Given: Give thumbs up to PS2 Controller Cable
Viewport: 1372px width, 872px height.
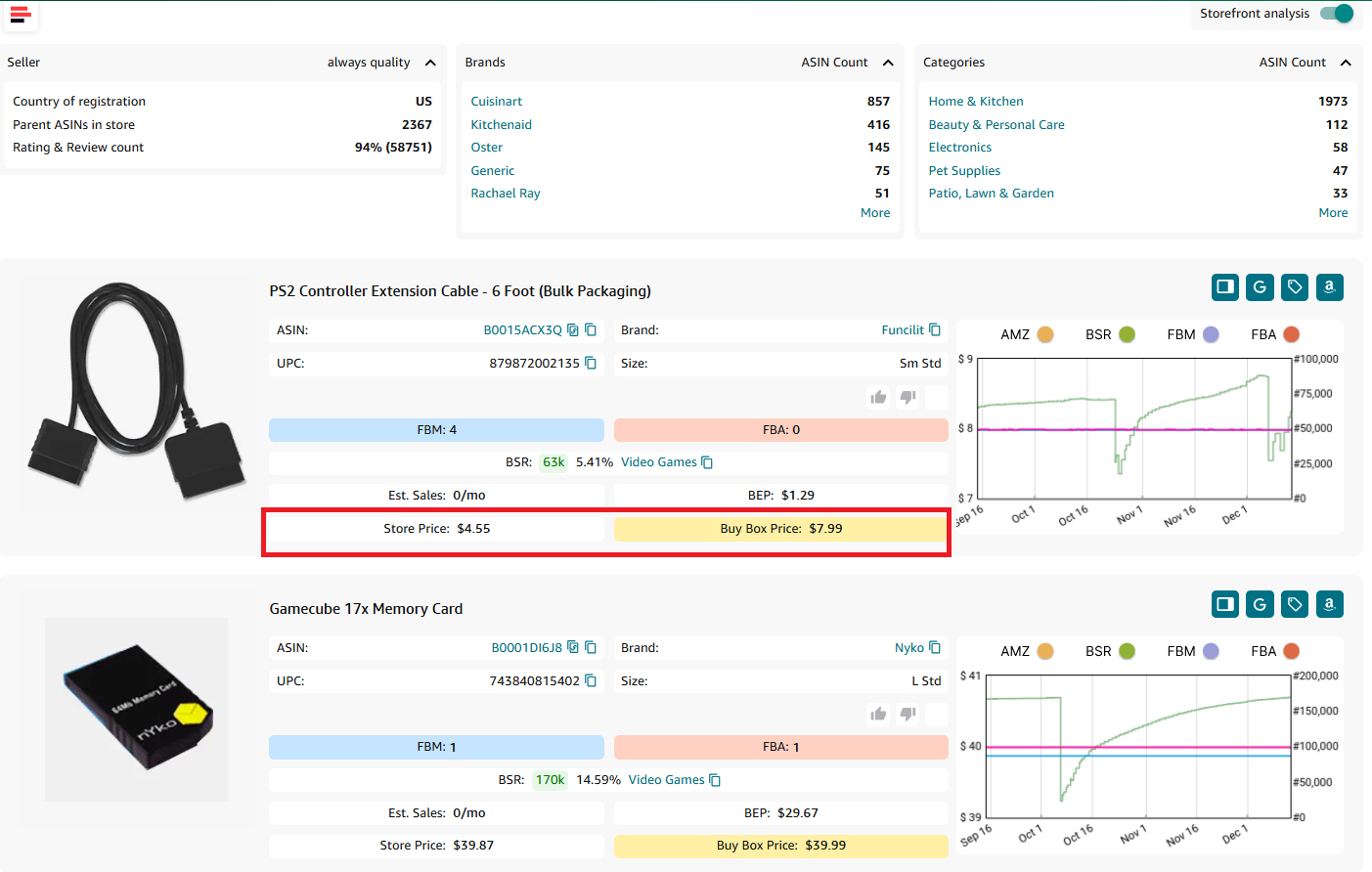Looking at the screenshot, I should [x=878, y=397].
